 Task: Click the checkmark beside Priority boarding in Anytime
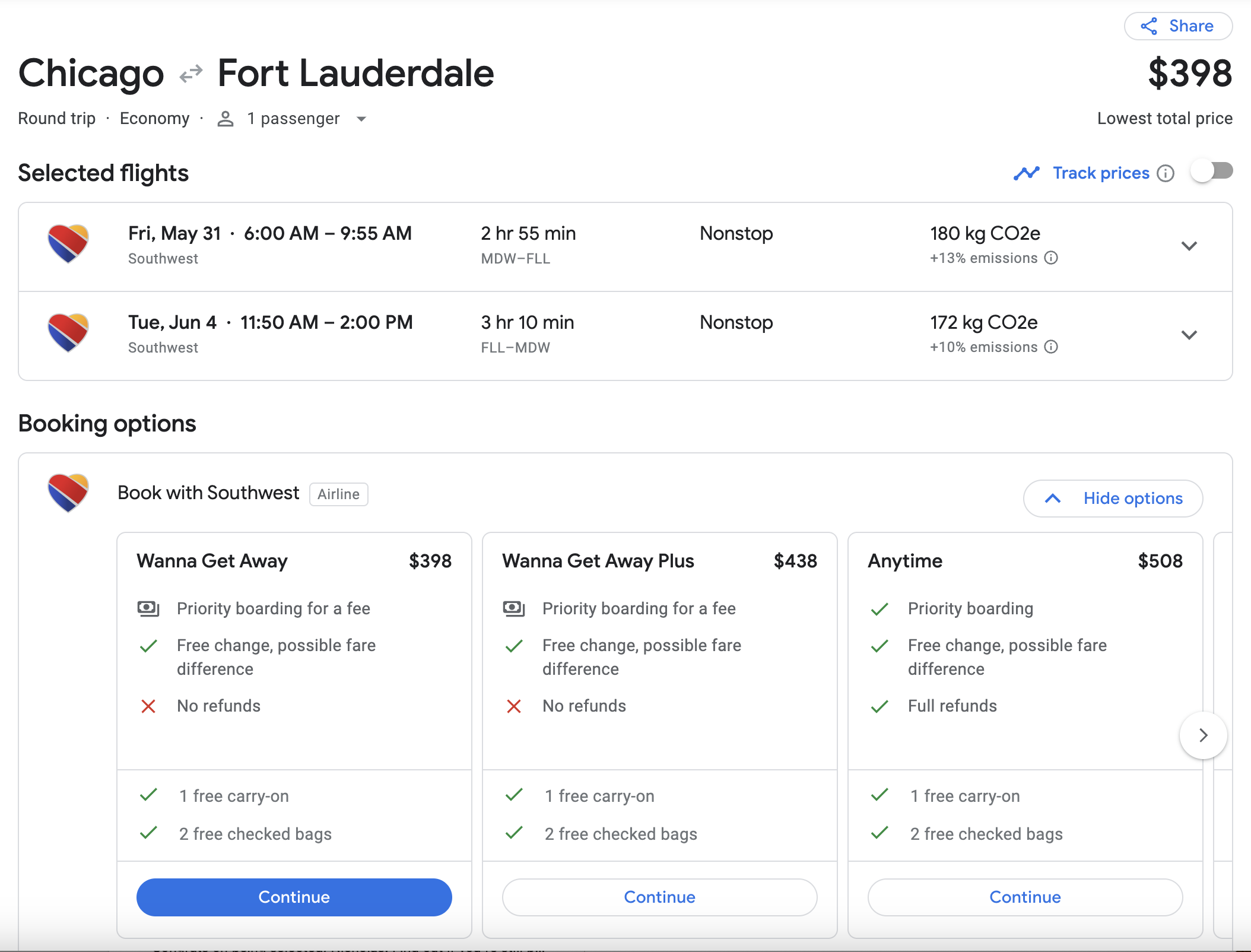[879, 609]
